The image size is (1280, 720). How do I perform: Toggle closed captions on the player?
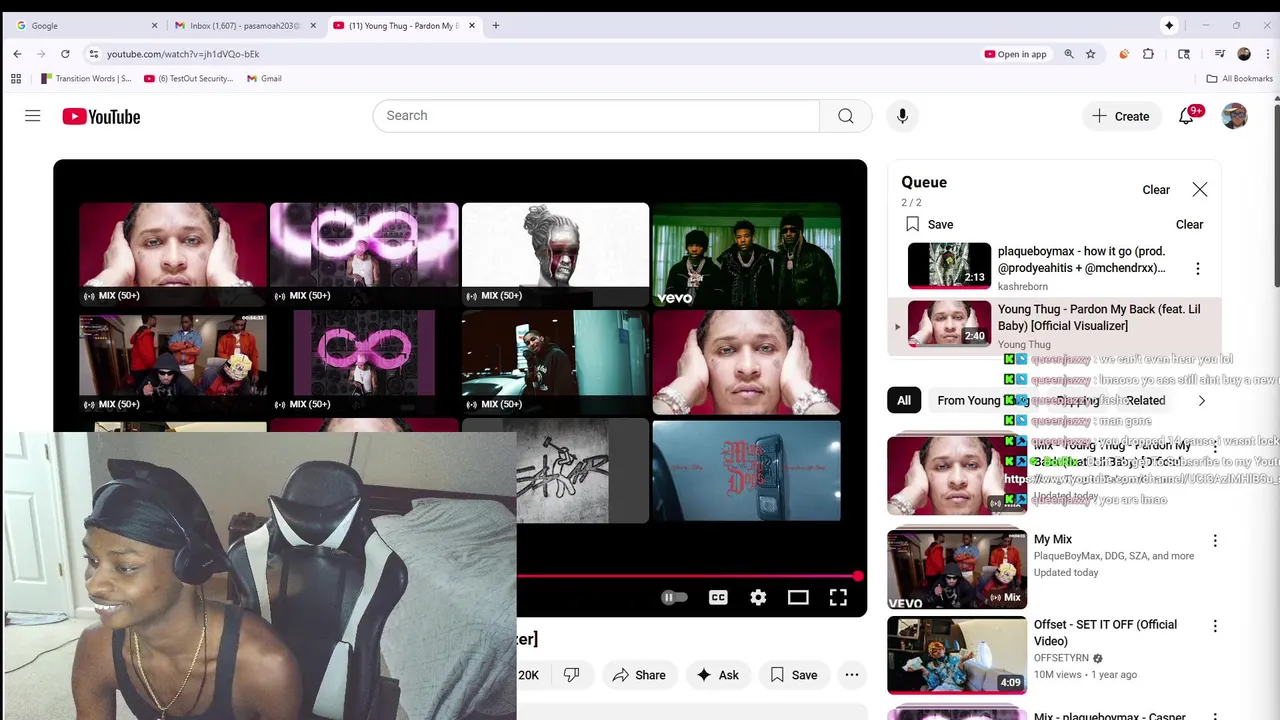(718, 597)
